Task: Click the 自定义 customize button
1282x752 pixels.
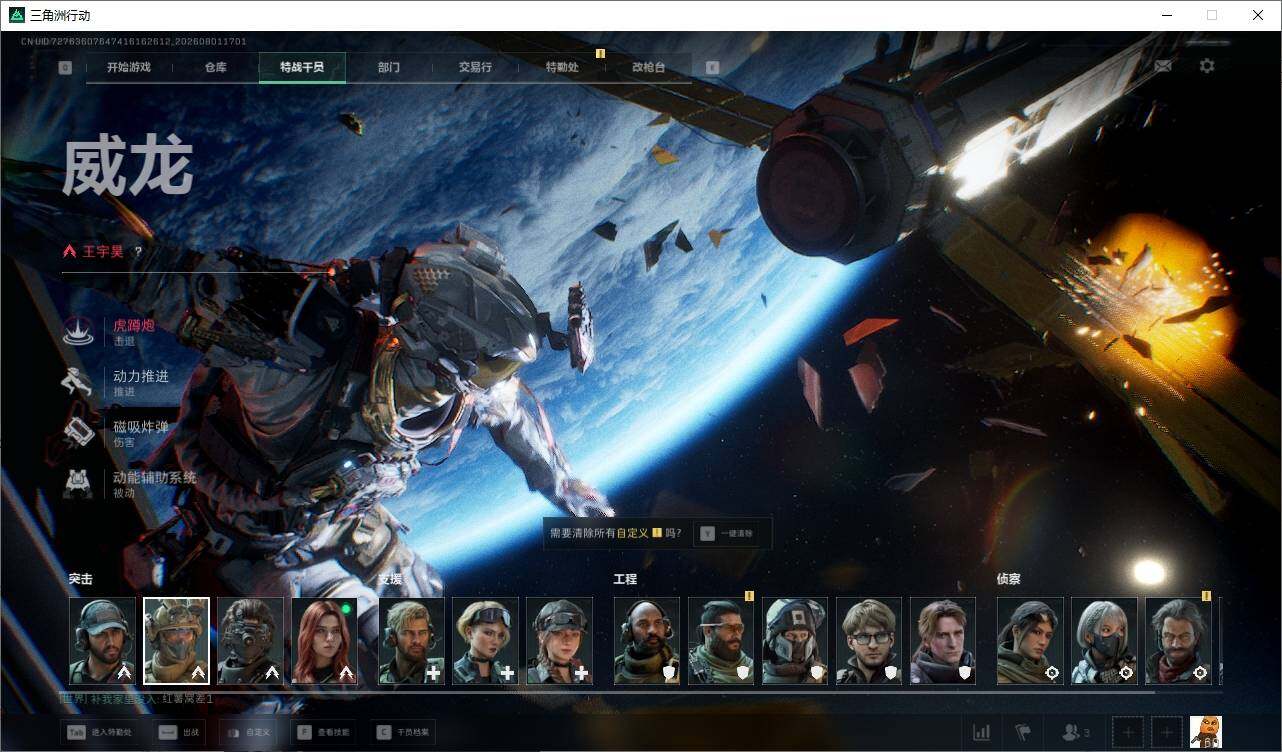Action: pos(249,732)
